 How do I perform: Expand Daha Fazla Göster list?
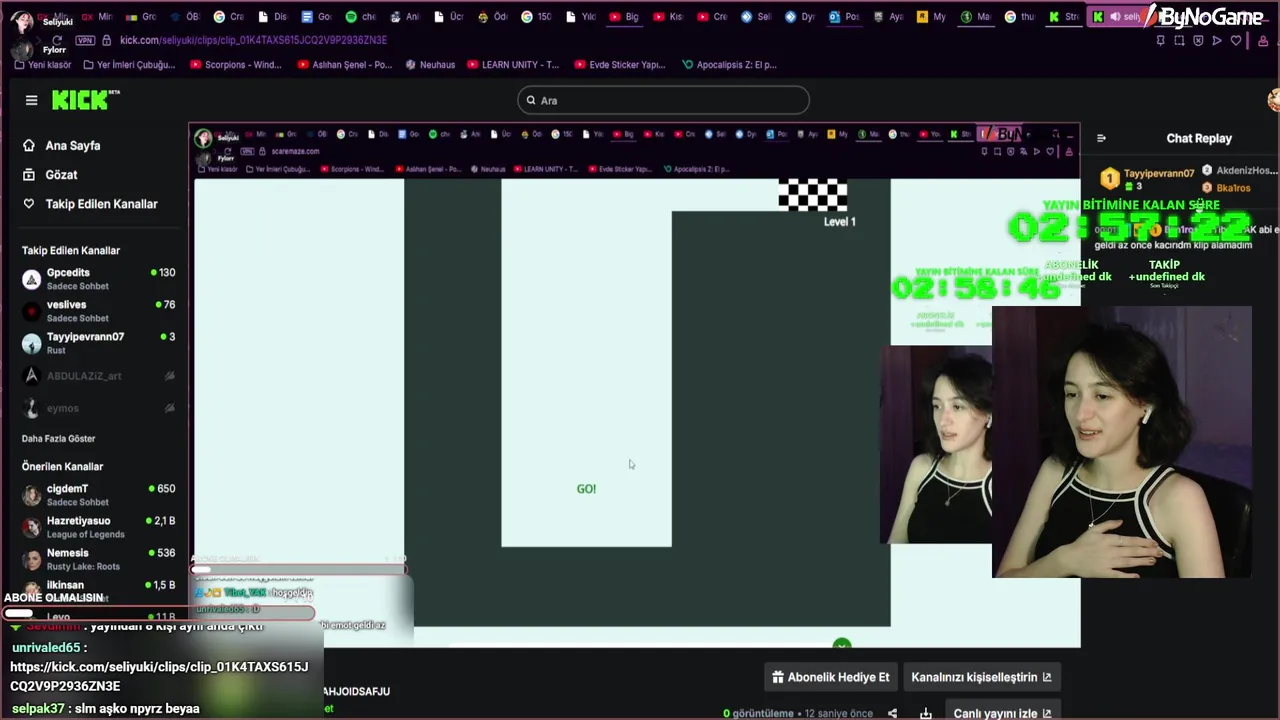[59, 439]
